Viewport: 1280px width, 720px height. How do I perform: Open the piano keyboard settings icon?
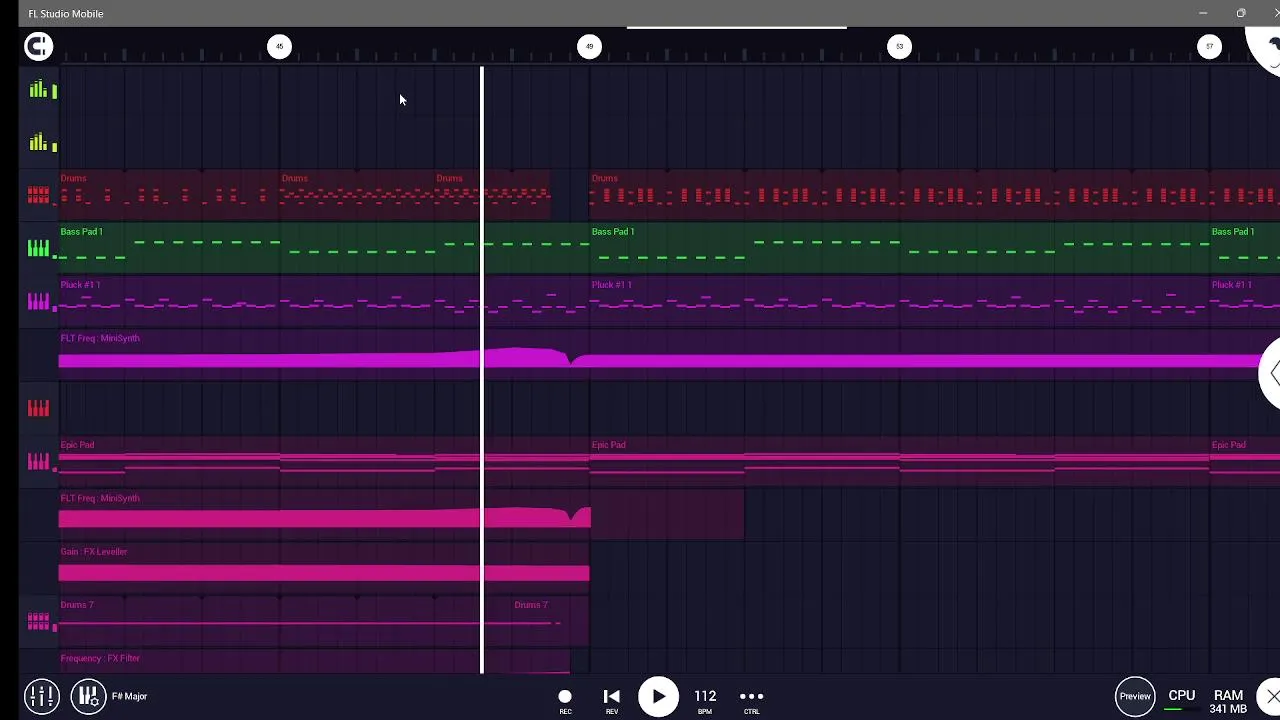coord(88,696)
